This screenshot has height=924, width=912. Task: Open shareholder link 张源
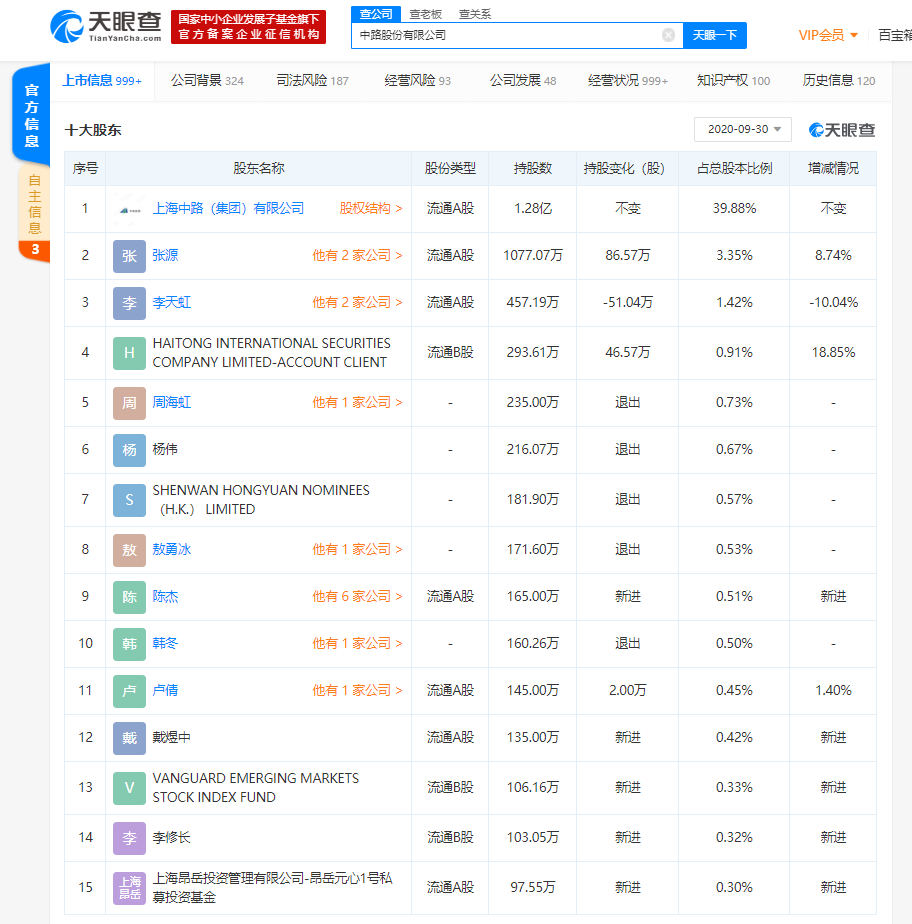click(165, 256)
